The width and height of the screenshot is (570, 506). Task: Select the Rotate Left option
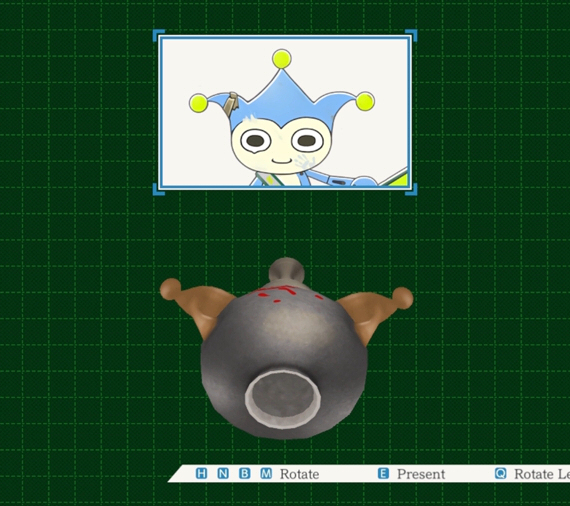(x=542, y=474)
